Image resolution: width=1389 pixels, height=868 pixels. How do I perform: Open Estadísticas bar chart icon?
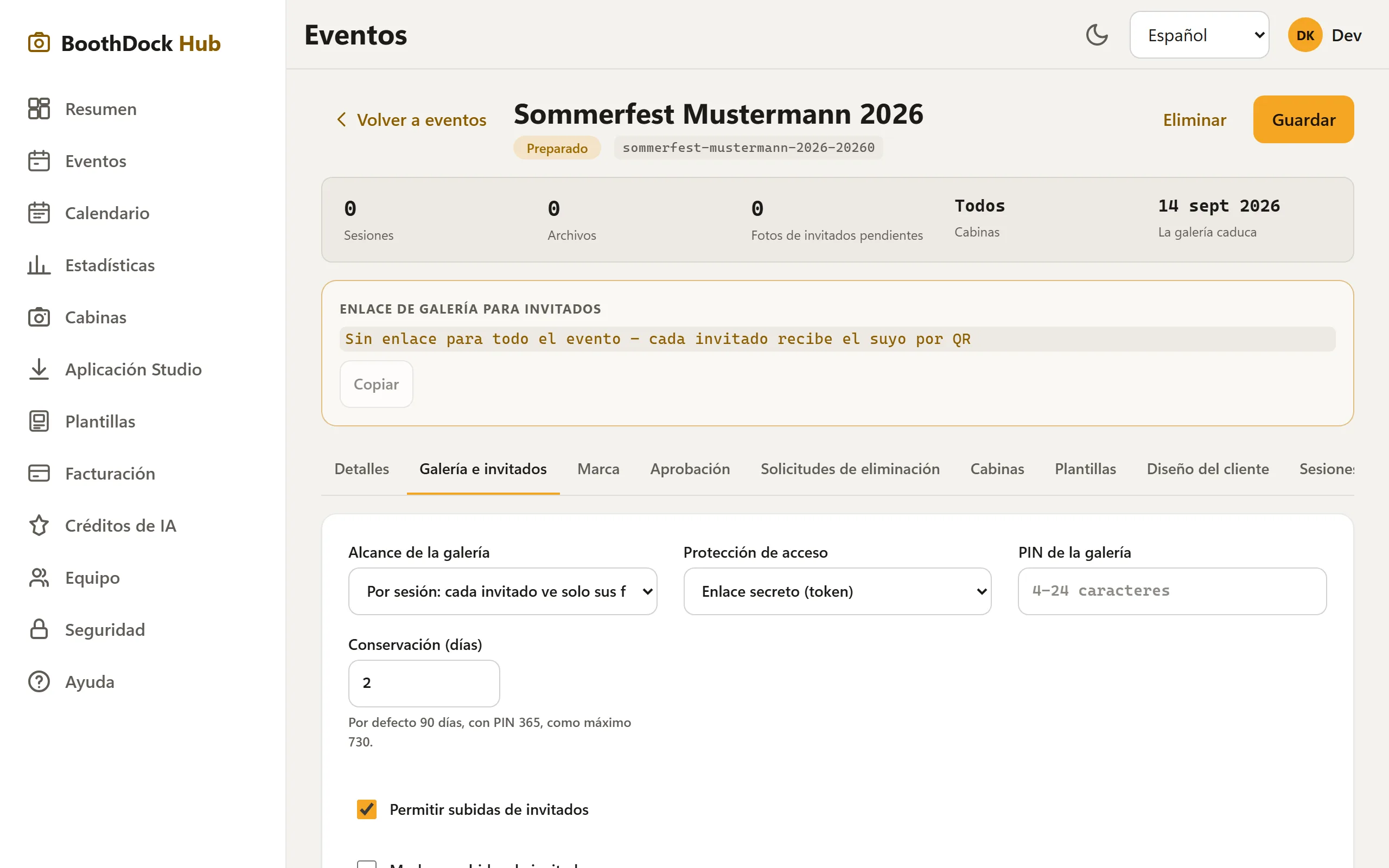39,265
